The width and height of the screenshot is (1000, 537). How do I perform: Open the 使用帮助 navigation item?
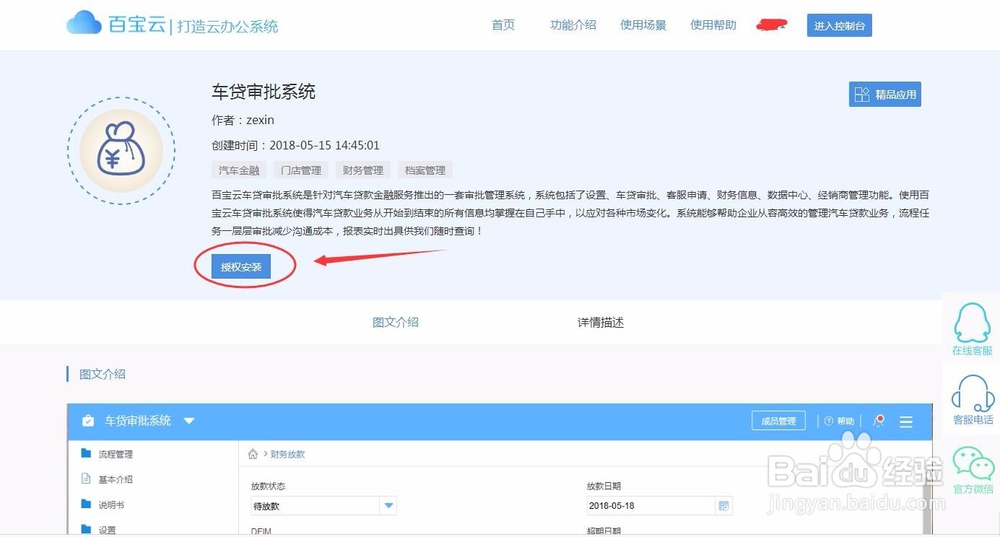click(713, 25)
